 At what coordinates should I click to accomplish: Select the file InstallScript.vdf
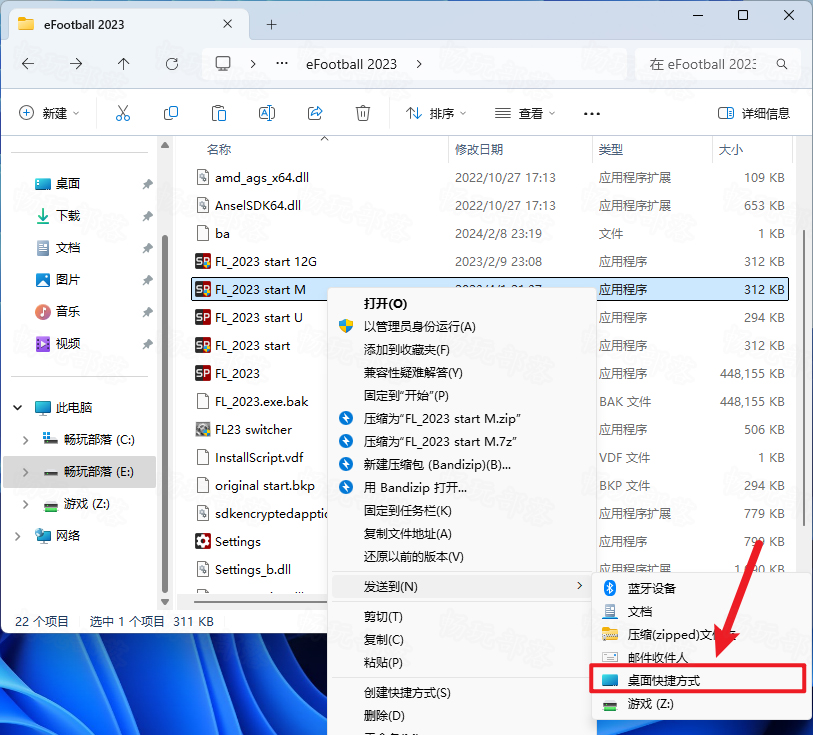click(x=259, y=457)
